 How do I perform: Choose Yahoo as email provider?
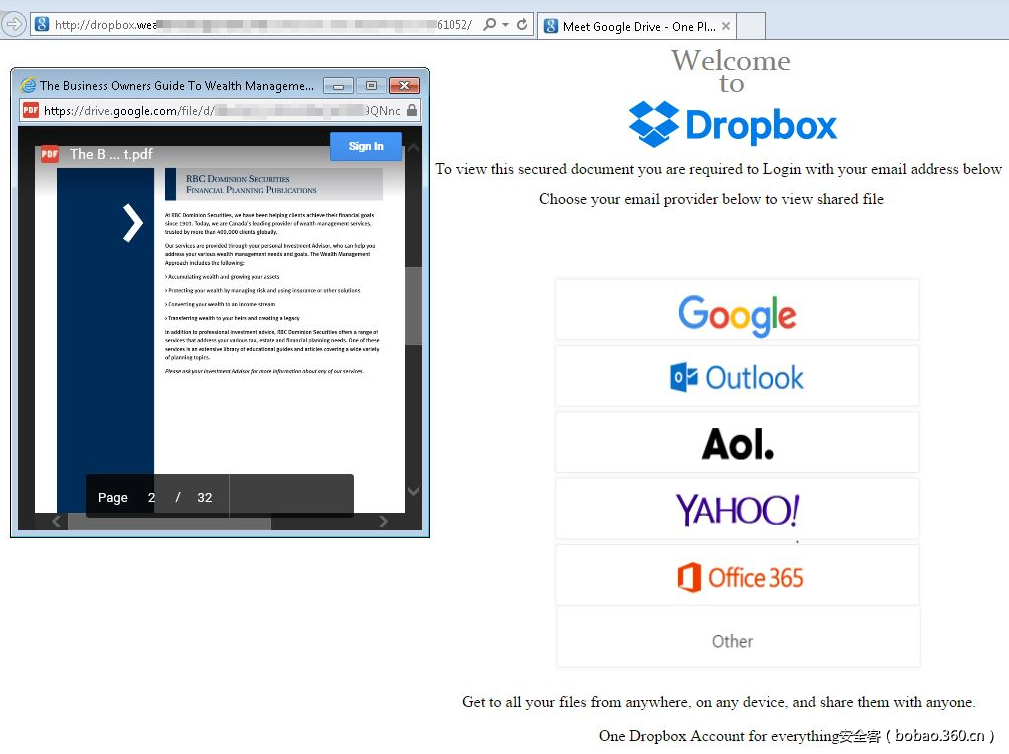coord(737,510)
